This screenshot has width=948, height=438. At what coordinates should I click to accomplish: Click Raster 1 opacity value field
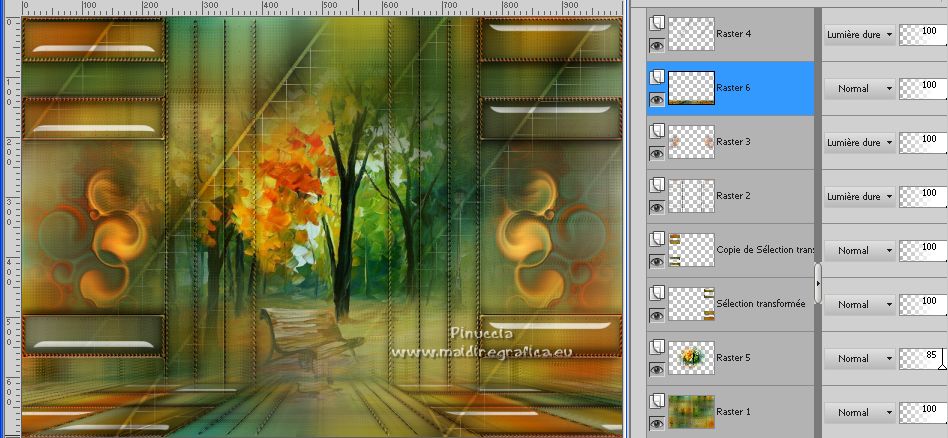[x=923, y=413]
